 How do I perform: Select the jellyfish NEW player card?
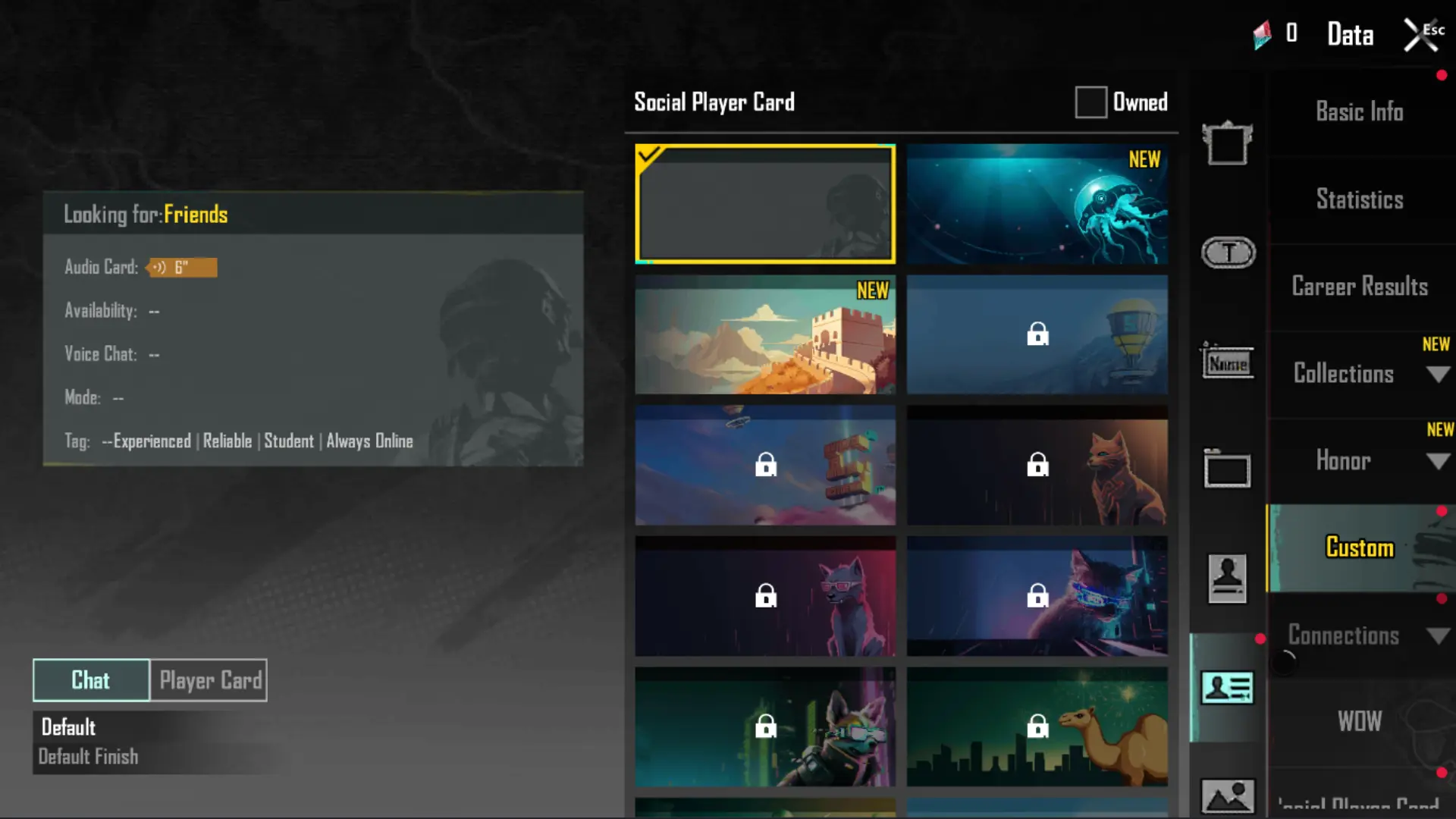pos(1037,204)
